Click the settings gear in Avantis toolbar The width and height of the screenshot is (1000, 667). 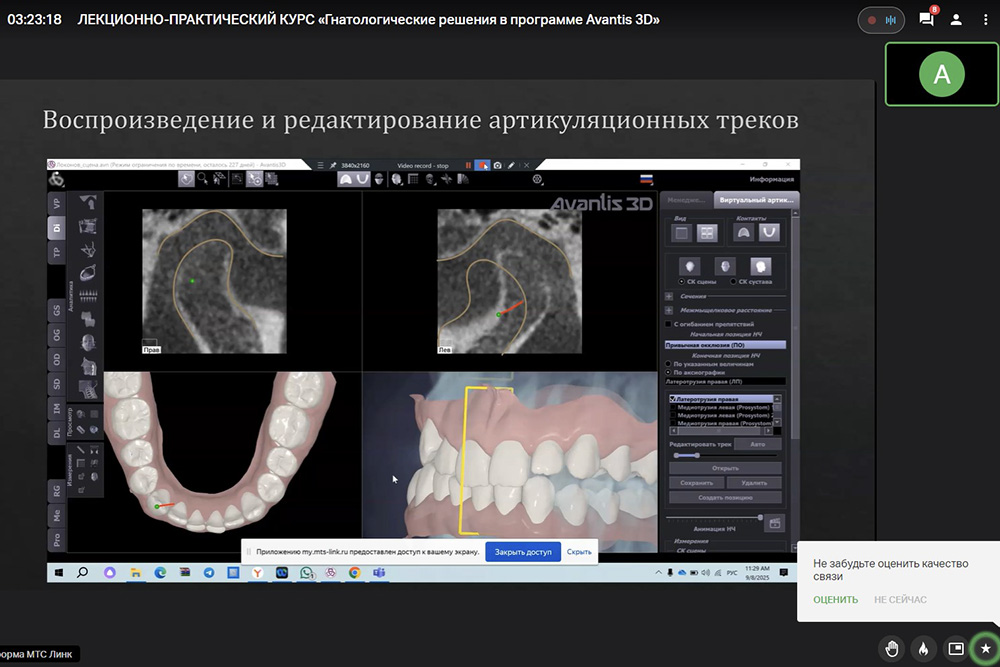click(537, 179)
